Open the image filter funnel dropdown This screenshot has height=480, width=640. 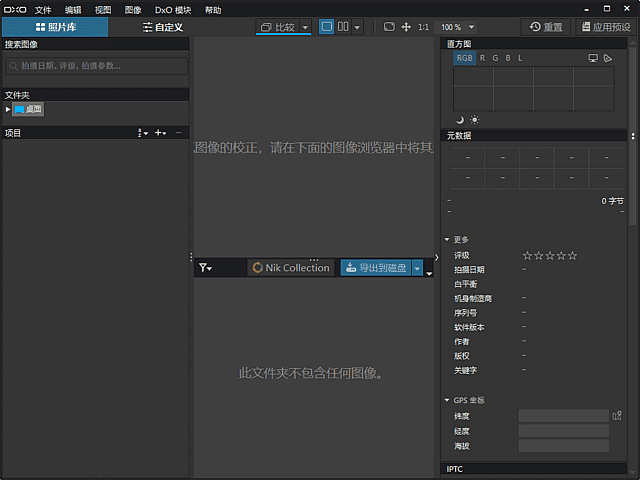(x=205, y=268)
